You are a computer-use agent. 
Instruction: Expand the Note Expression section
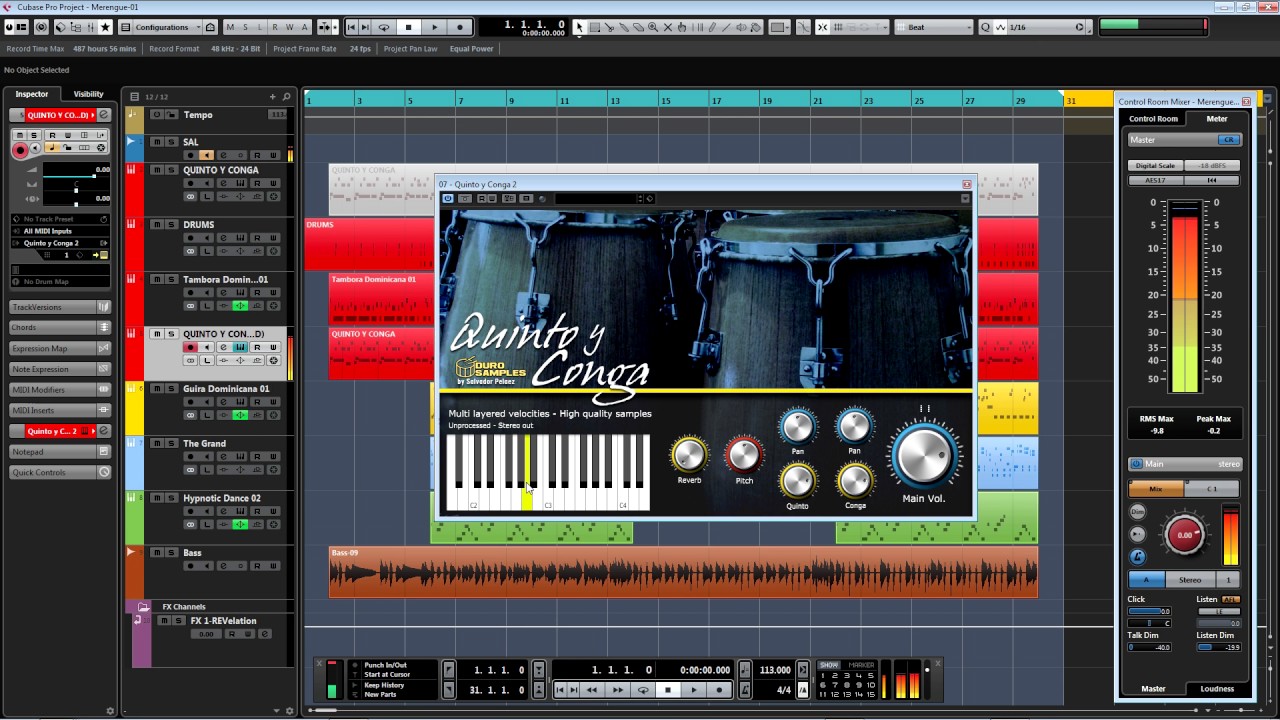pos(60,369)
